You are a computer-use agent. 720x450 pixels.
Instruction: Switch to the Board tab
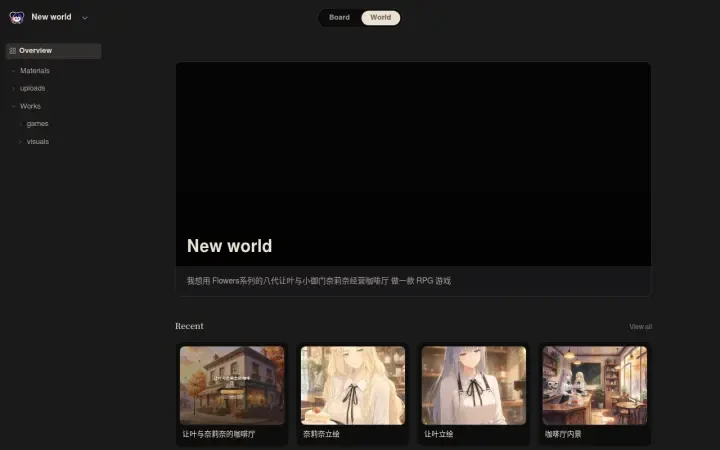tap(339, 17)
